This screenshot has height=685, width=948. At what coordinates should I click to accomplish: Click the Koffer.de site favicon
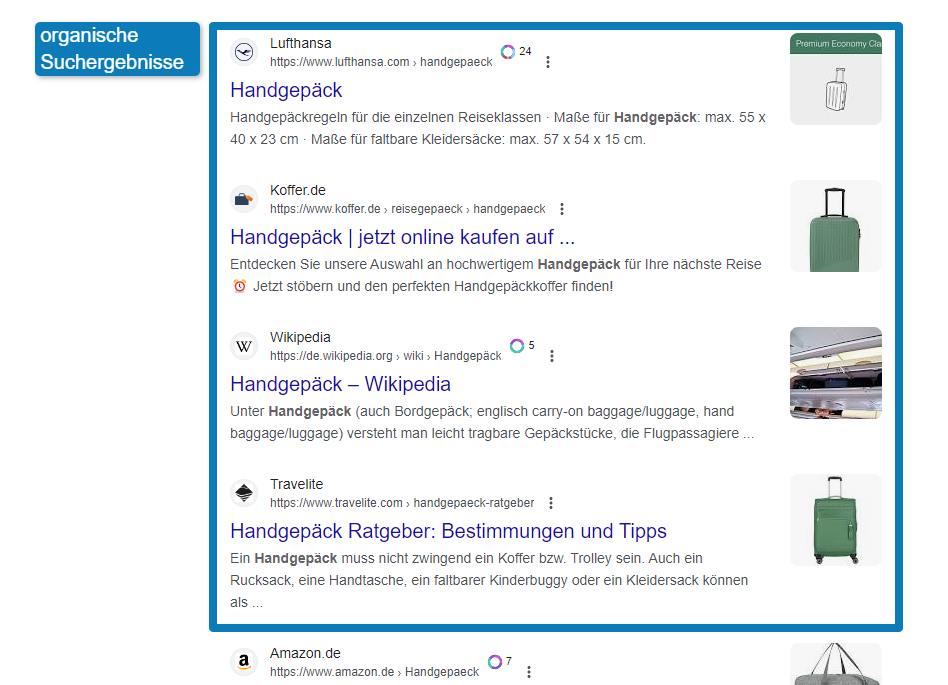(x=244, y=199)
